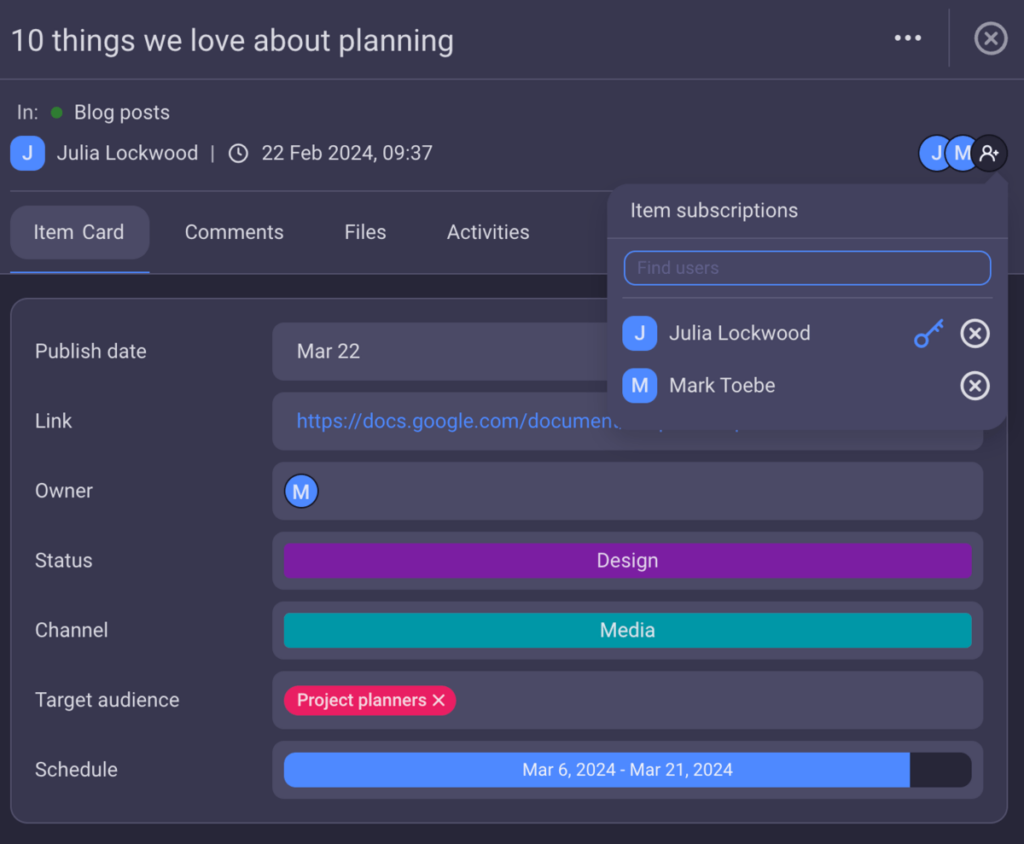This screenshot has height=844, width=1024.
Task: Close the item card panel
Action: pos(990,39)
